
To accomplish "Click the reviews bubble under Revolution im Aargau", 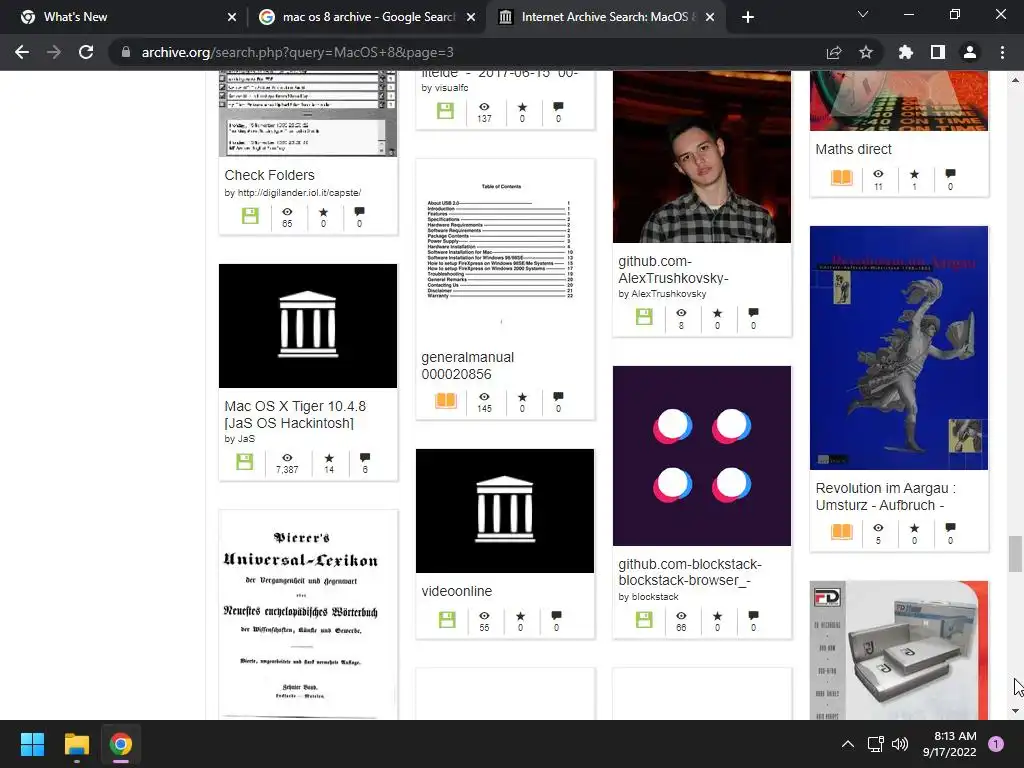I will tap(950, 528).
